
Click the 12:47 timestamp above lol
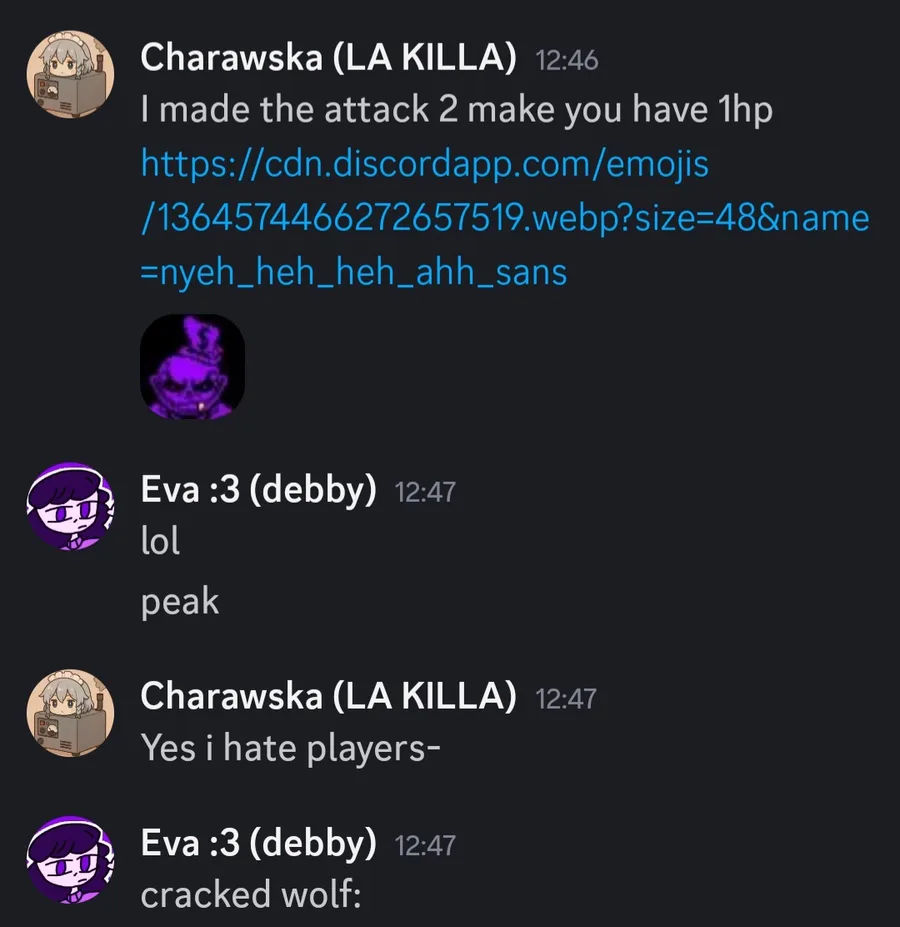point(425,492)
